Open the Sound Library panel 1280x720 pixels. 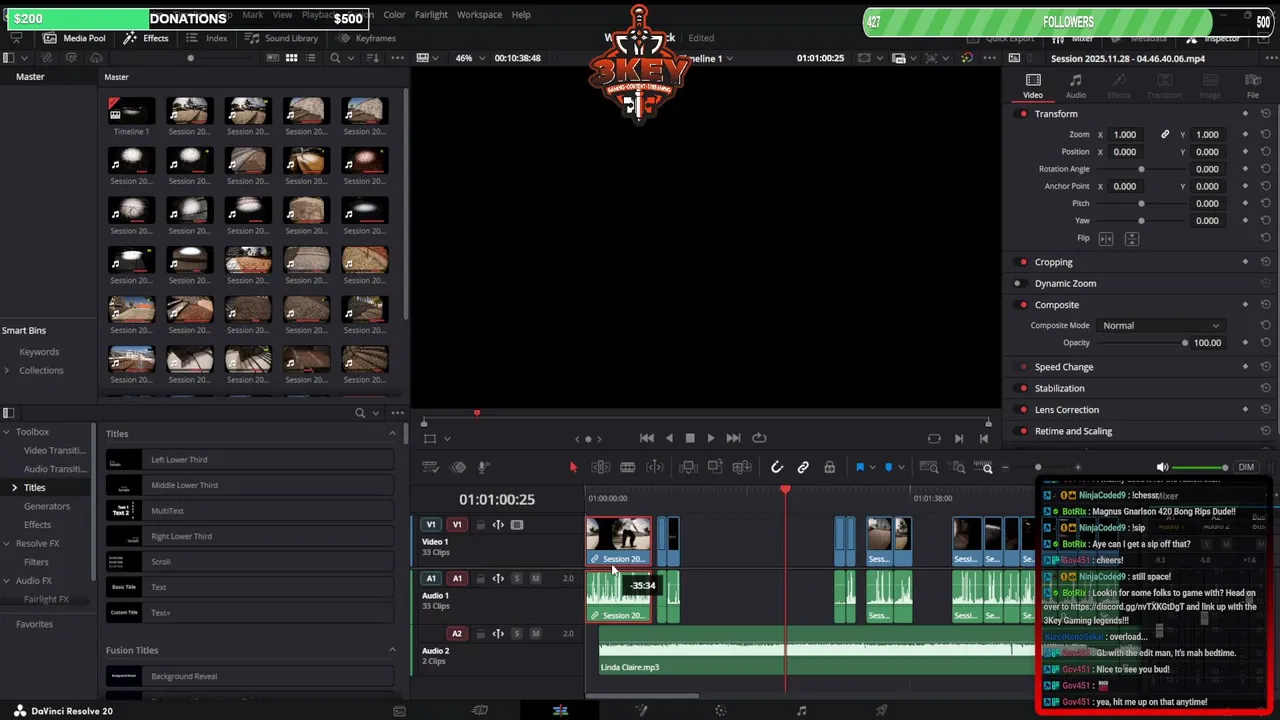[x=282, y=38]
